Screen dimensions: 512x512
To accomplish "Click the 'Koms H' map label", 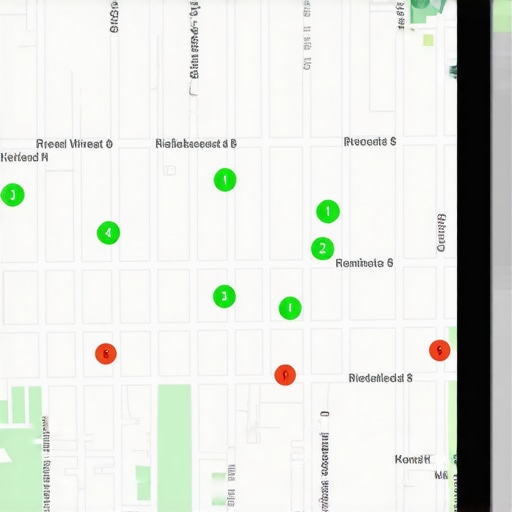I will click(x=412, y=459).
